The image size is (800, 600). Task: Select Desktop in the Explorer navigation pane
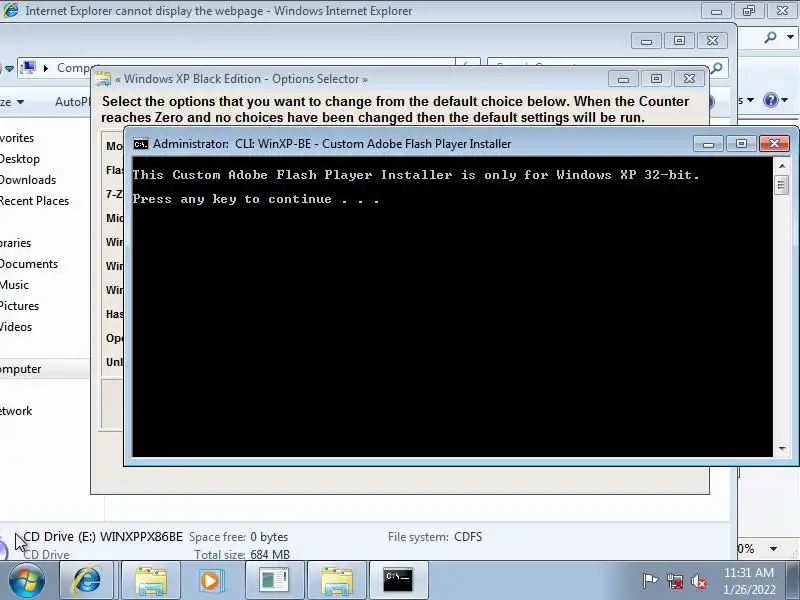[19, 159]
